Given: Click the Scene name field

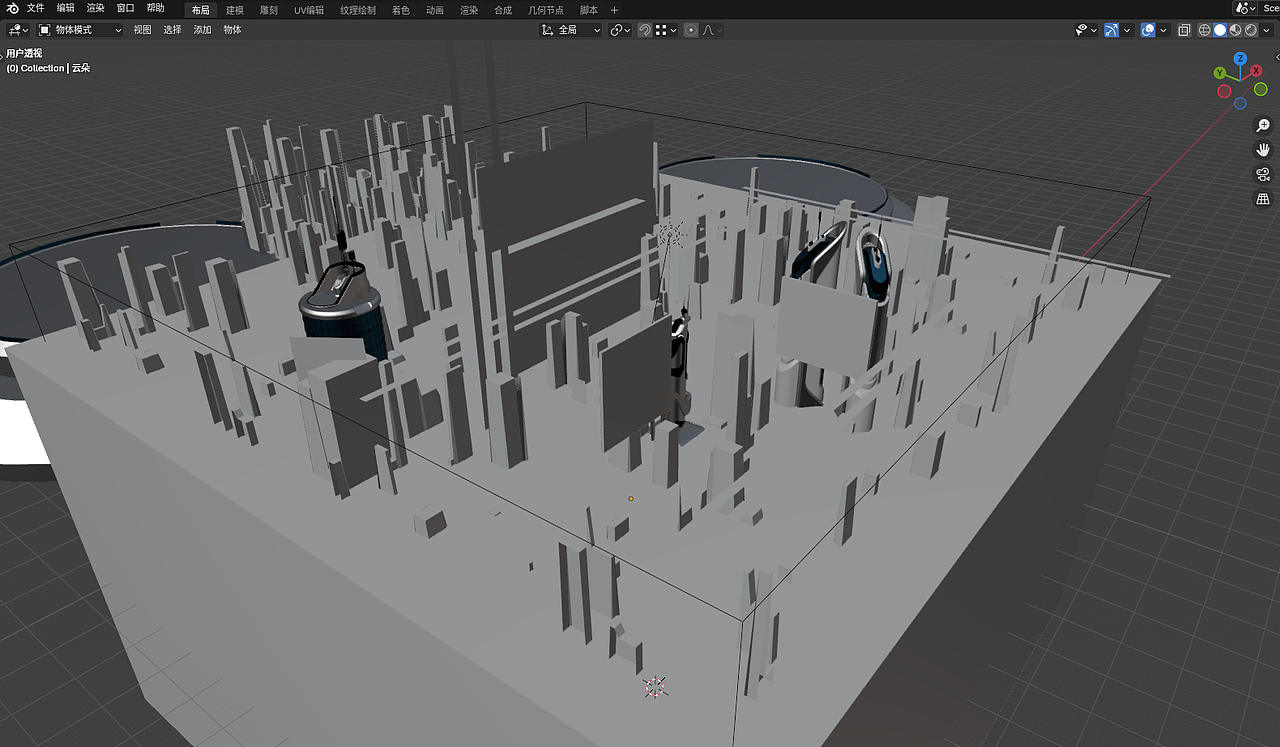Looking at the screenshot, I should (x=1270, y=8).
